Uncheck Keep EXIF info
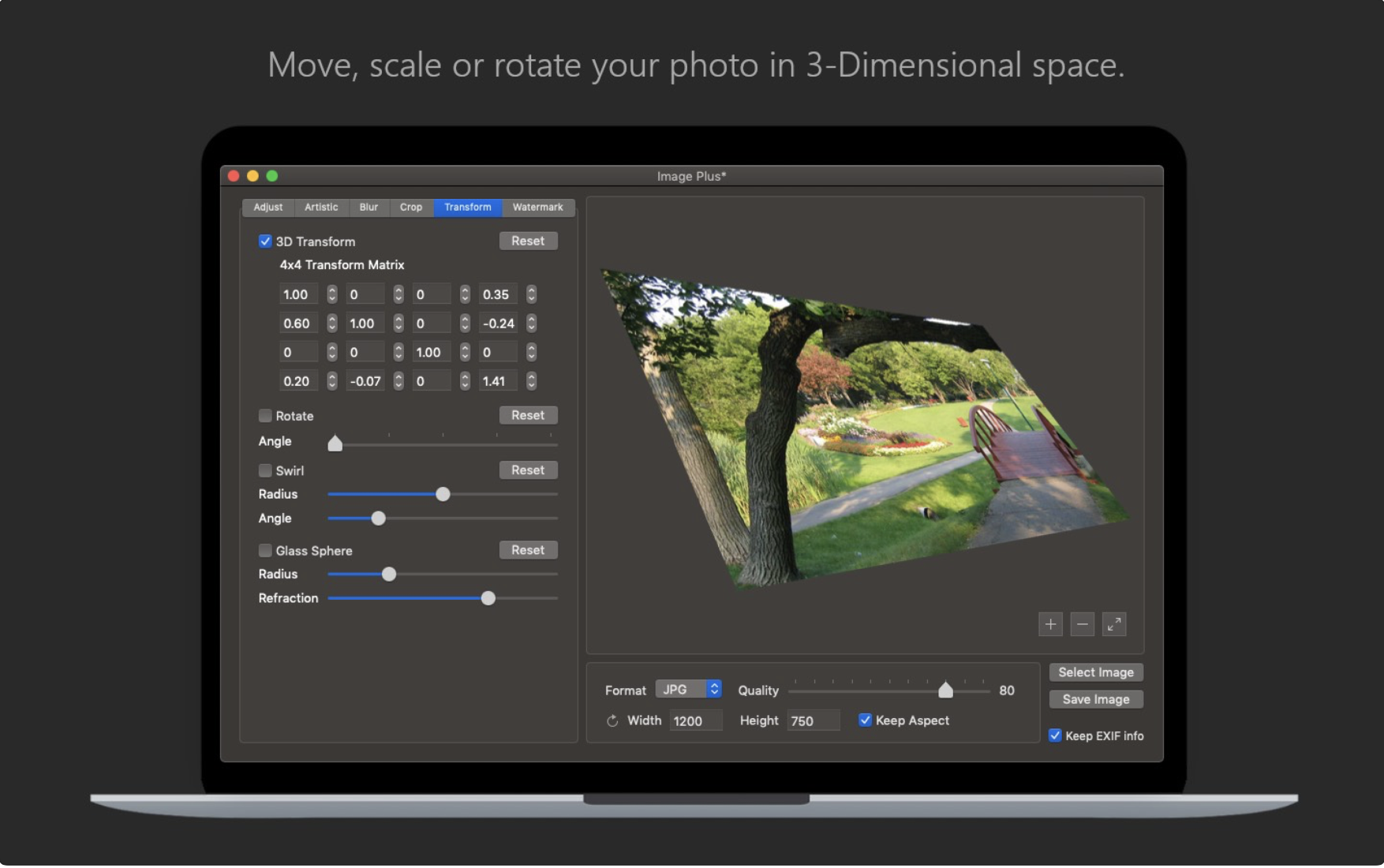1384x868 pixels. coord(1055,735)
